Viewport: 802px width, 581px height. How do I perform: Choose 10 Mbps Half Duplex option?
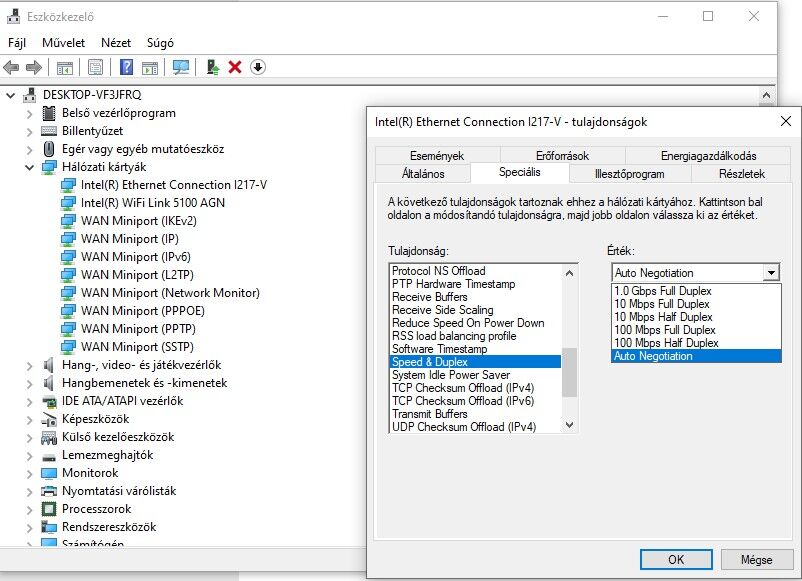[696, 317]
